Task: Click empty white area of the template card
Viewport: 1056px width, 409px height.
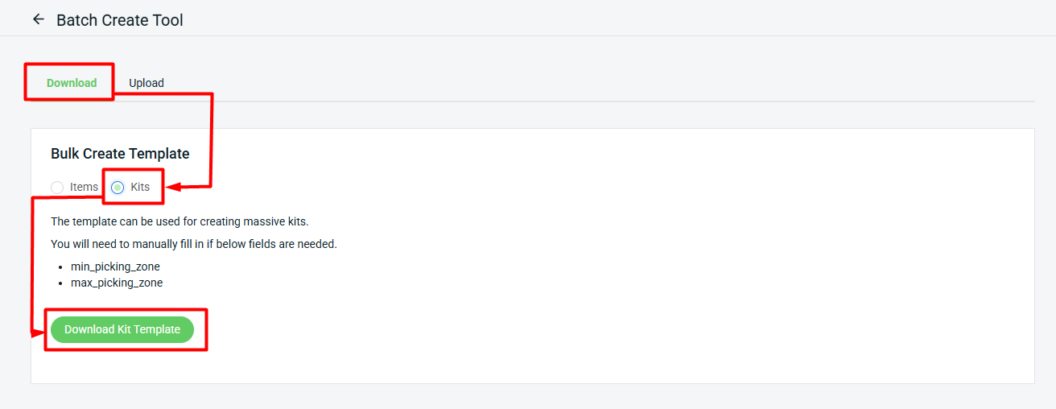Action: pos(650,280)
